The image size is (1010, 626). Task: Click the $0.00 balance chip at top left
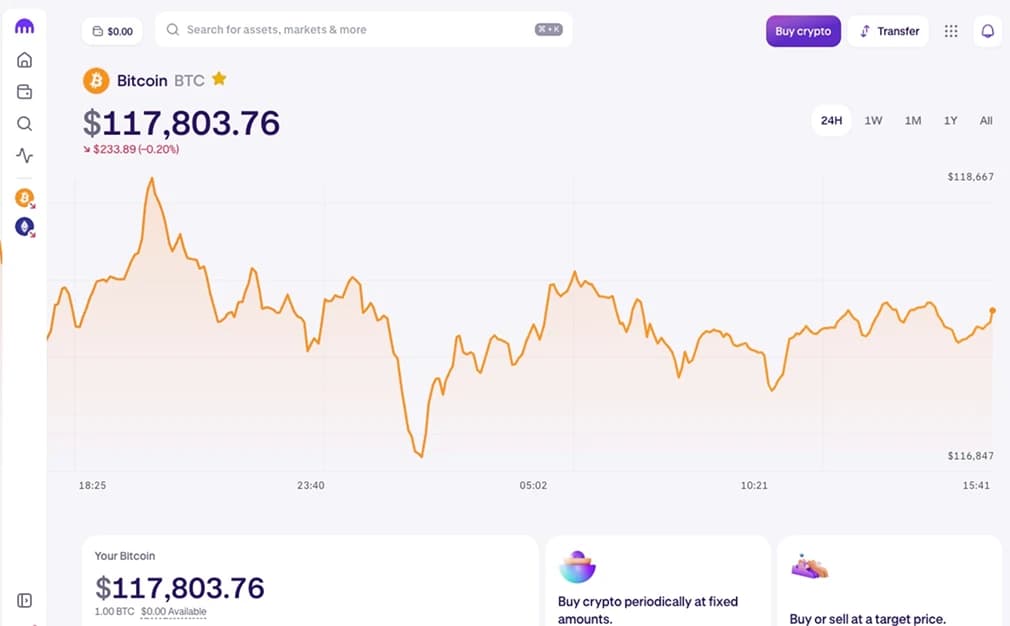tap(112, 31)
